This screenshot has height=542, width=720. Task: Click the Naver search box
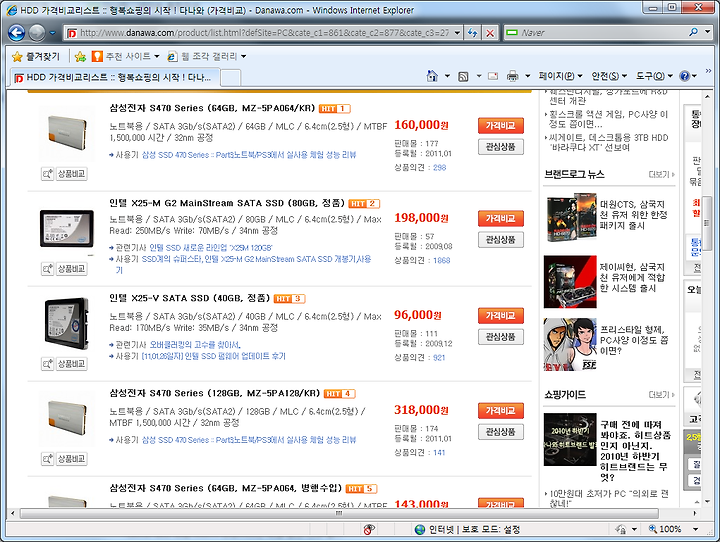tap(596, 33)
